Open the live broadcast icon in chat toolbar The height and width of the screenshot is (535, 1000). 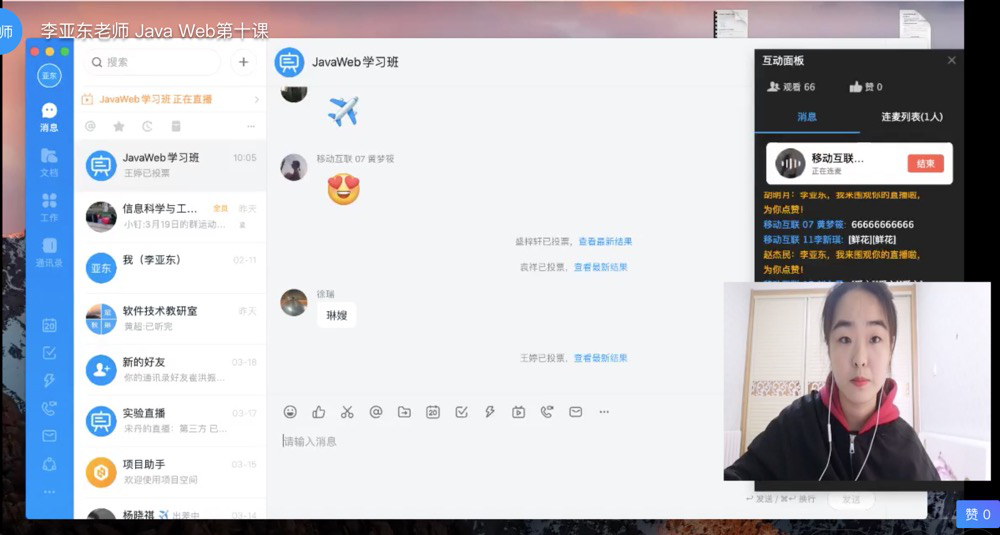518,411
